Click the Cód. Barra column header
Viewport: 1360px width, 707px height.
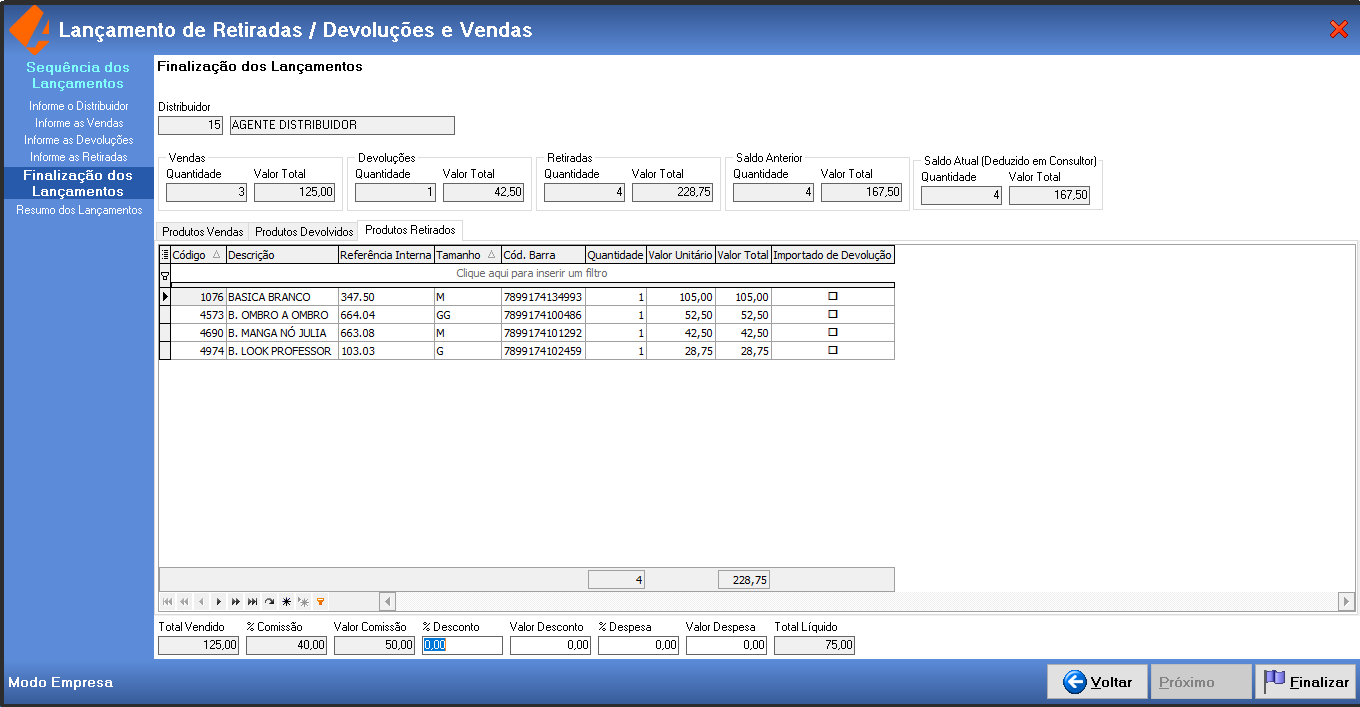(543, 255)
